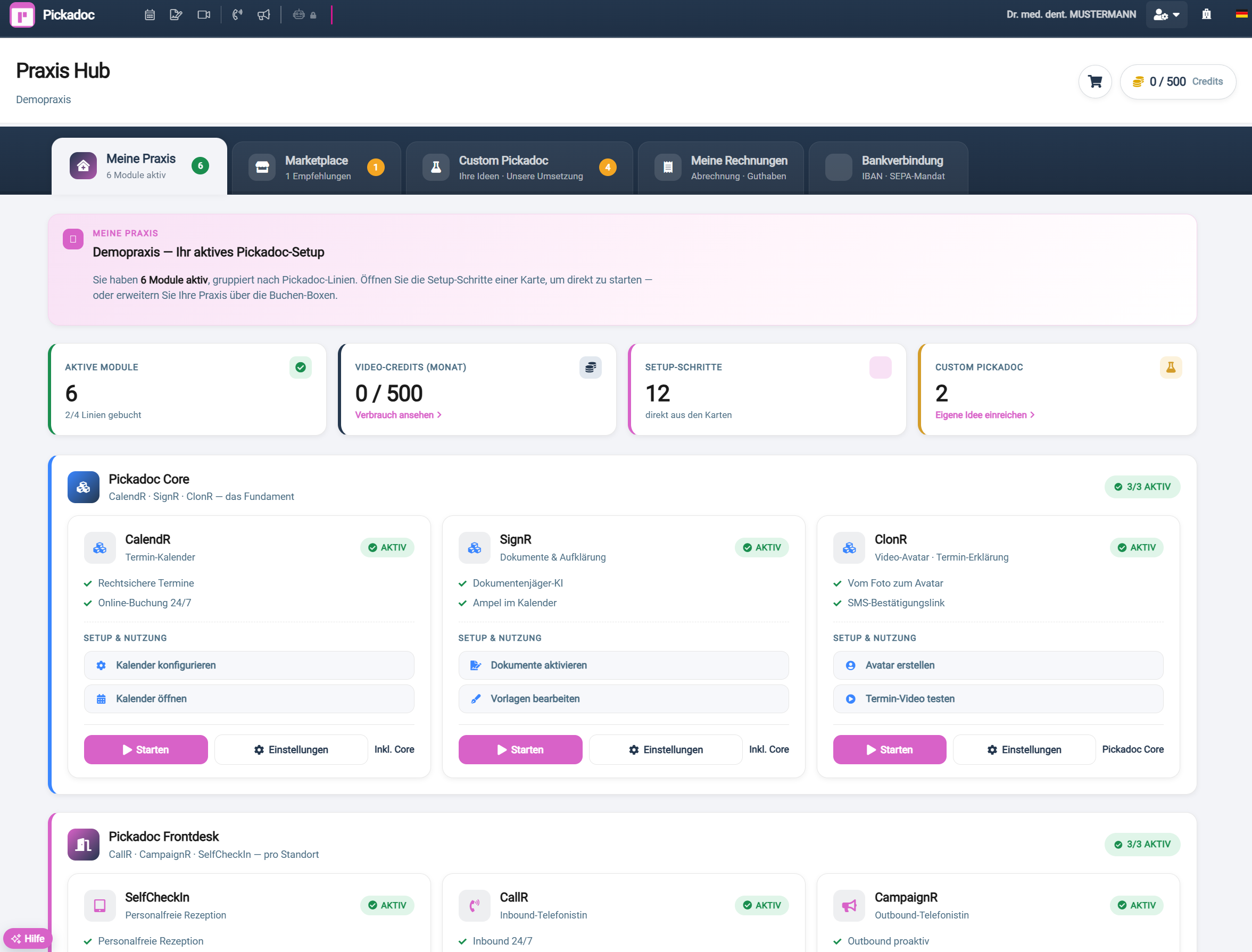Click the Pickadoc logo in the header
Viewport: 1252px width, 952px height.
point(52,15)
